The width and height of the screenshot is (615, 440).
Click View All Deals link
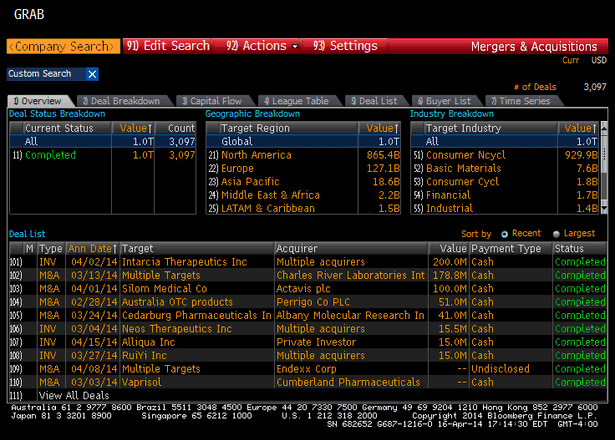[74, 396]
